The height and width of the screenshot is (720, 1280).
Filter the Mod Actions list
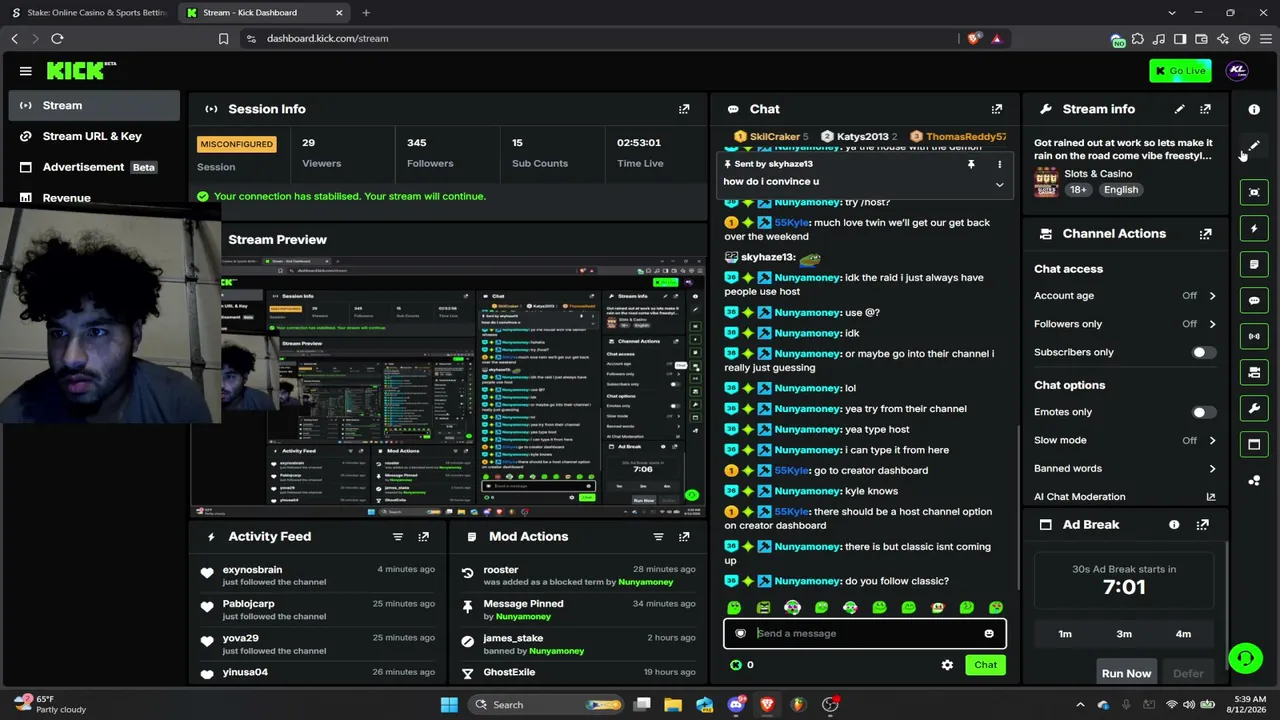658,537
